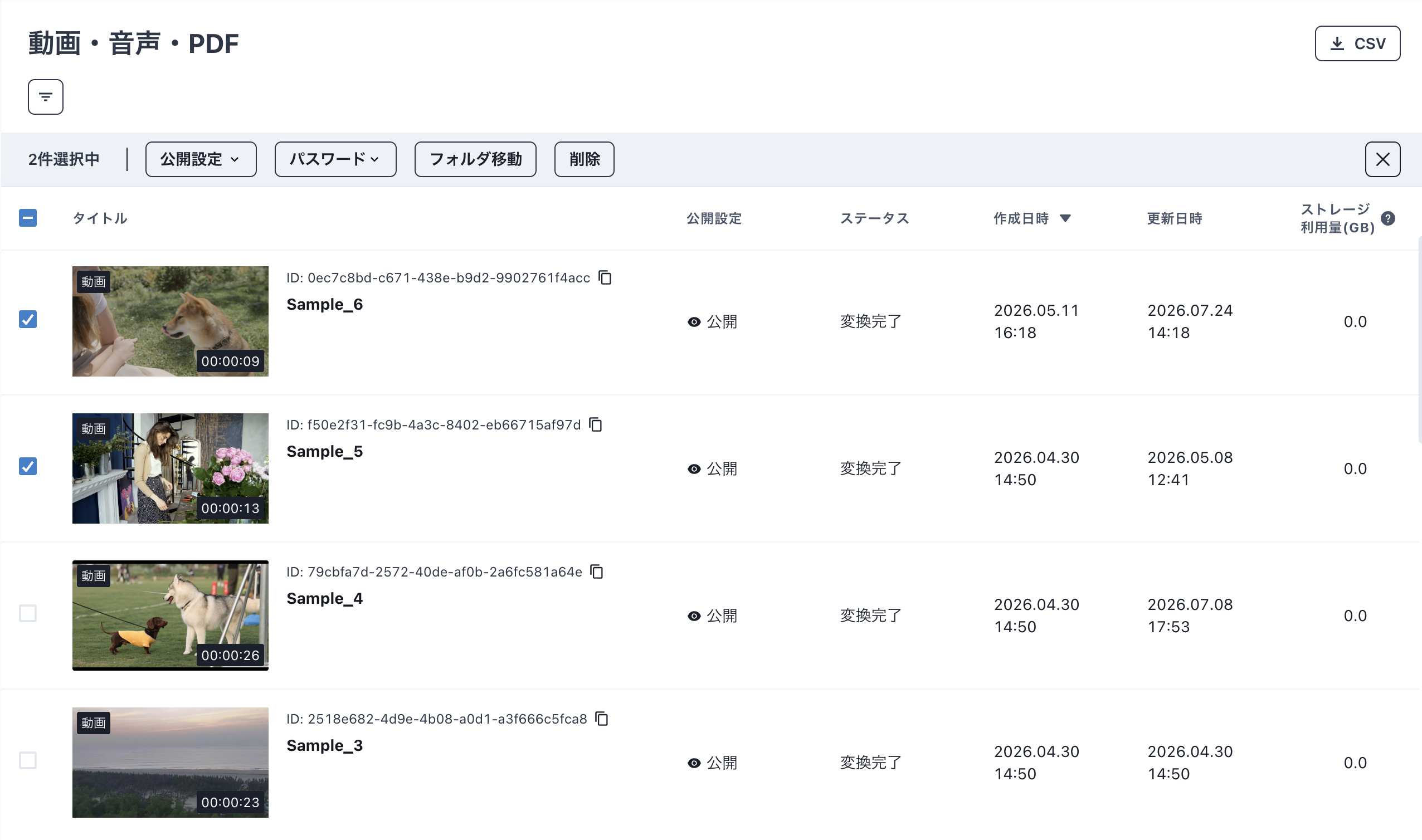Click updated date 2026.05.08 12:41
Image resolution: width=1422 pixels, height=840 pixels.
[x=1190, y=468]
